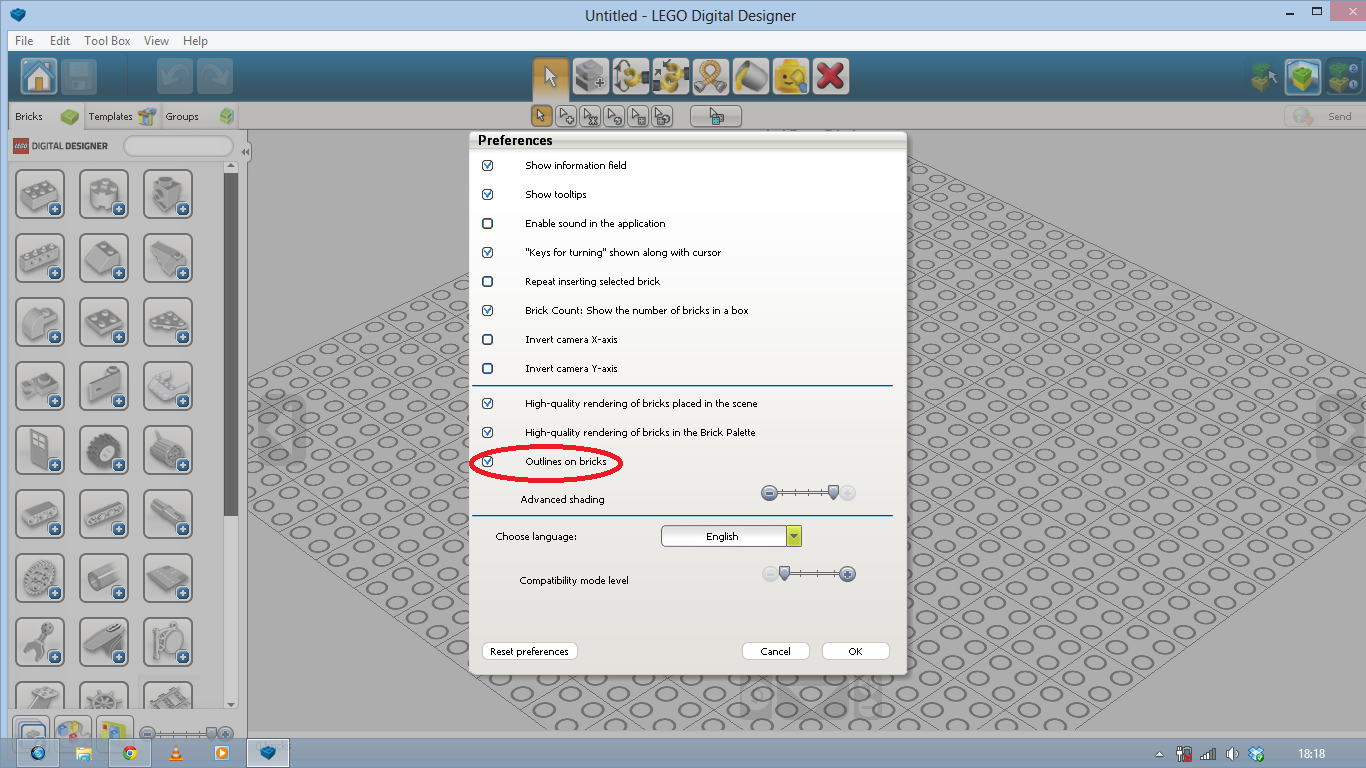The image size is (1366, 768).
Task: Open Google Chrome from the taskbar
Action: click(x=130, y=753)
